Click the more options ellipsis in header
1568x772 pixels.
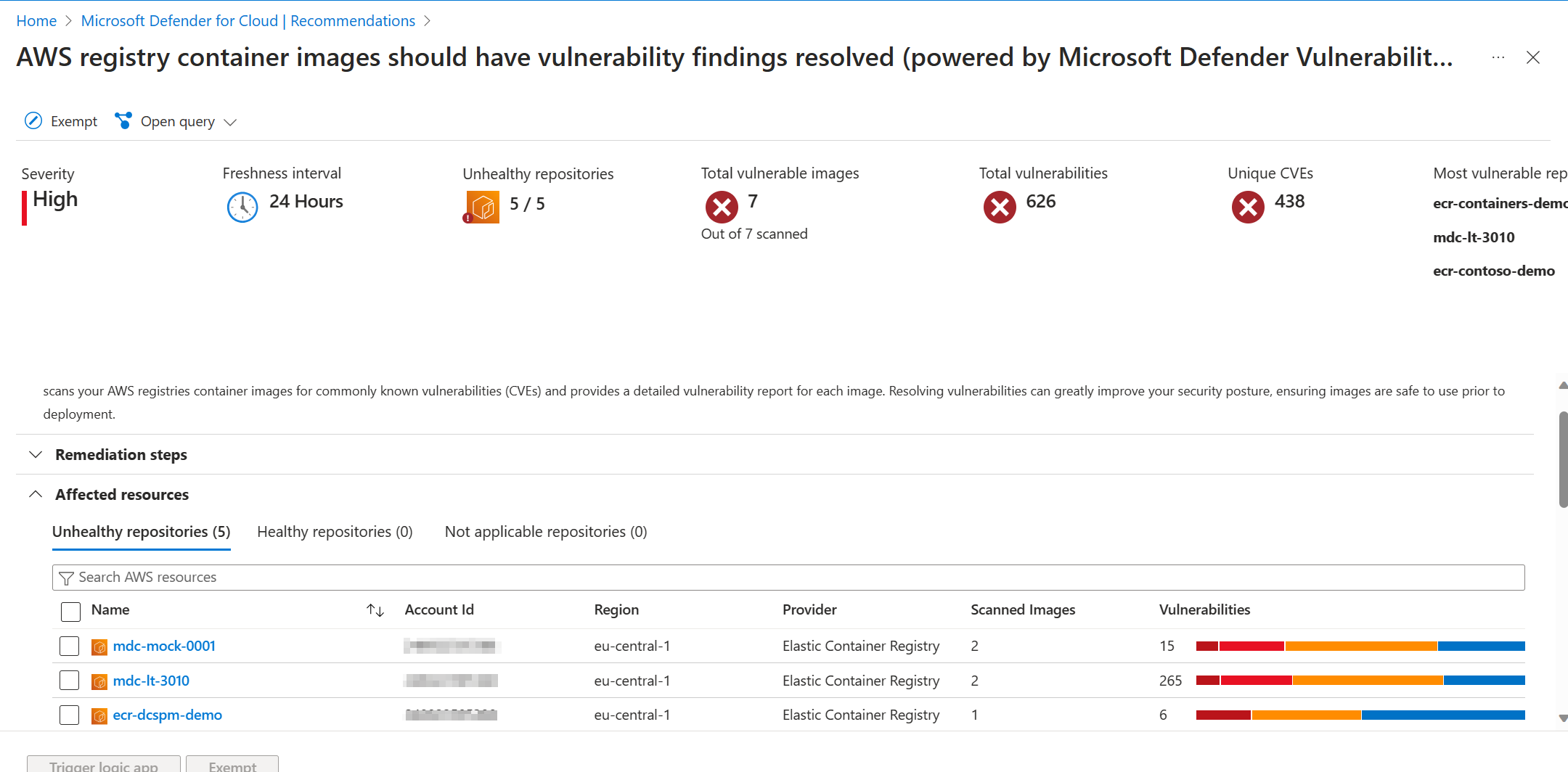(1498, 57)
